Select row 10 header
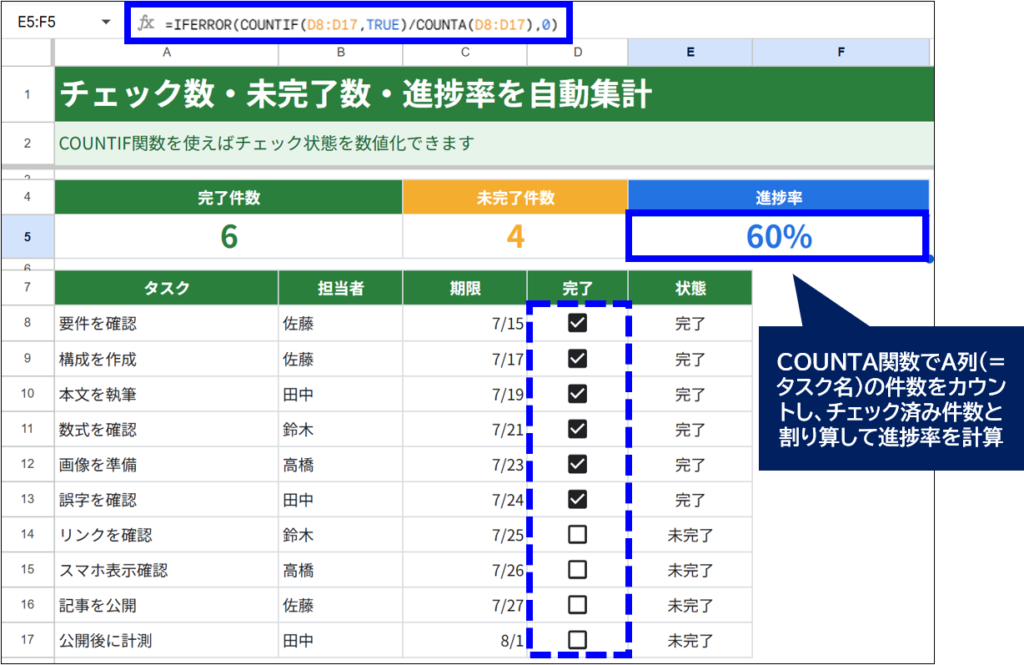Image resolution: width=1024 pixels, height=665 pixels. pos(27,394)
